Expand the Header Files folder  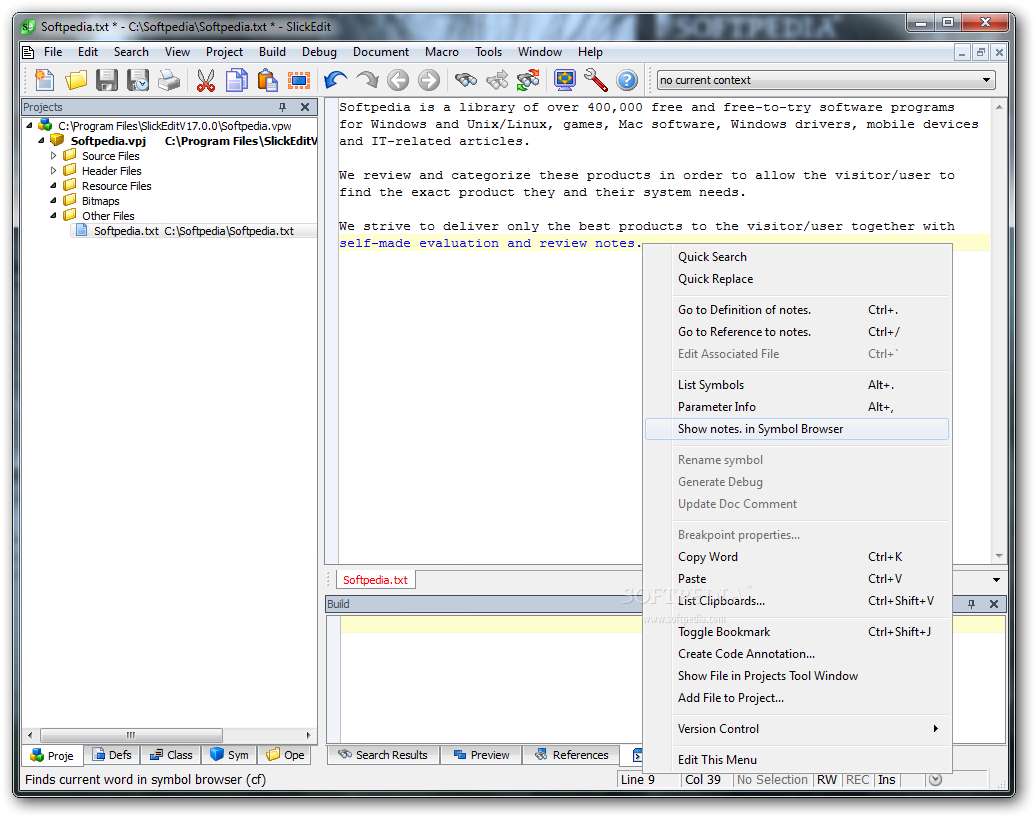(54, 170)
